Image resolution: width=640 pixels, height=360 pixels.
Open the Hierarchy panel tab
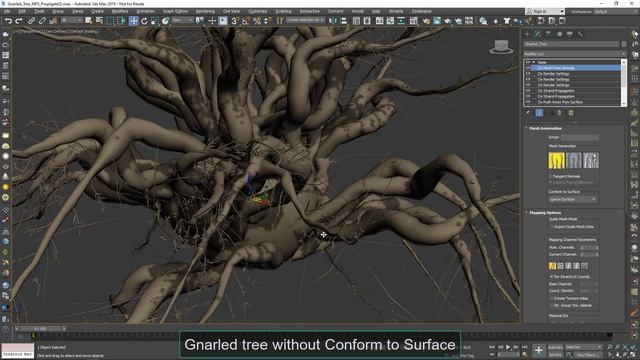[549, 34]
